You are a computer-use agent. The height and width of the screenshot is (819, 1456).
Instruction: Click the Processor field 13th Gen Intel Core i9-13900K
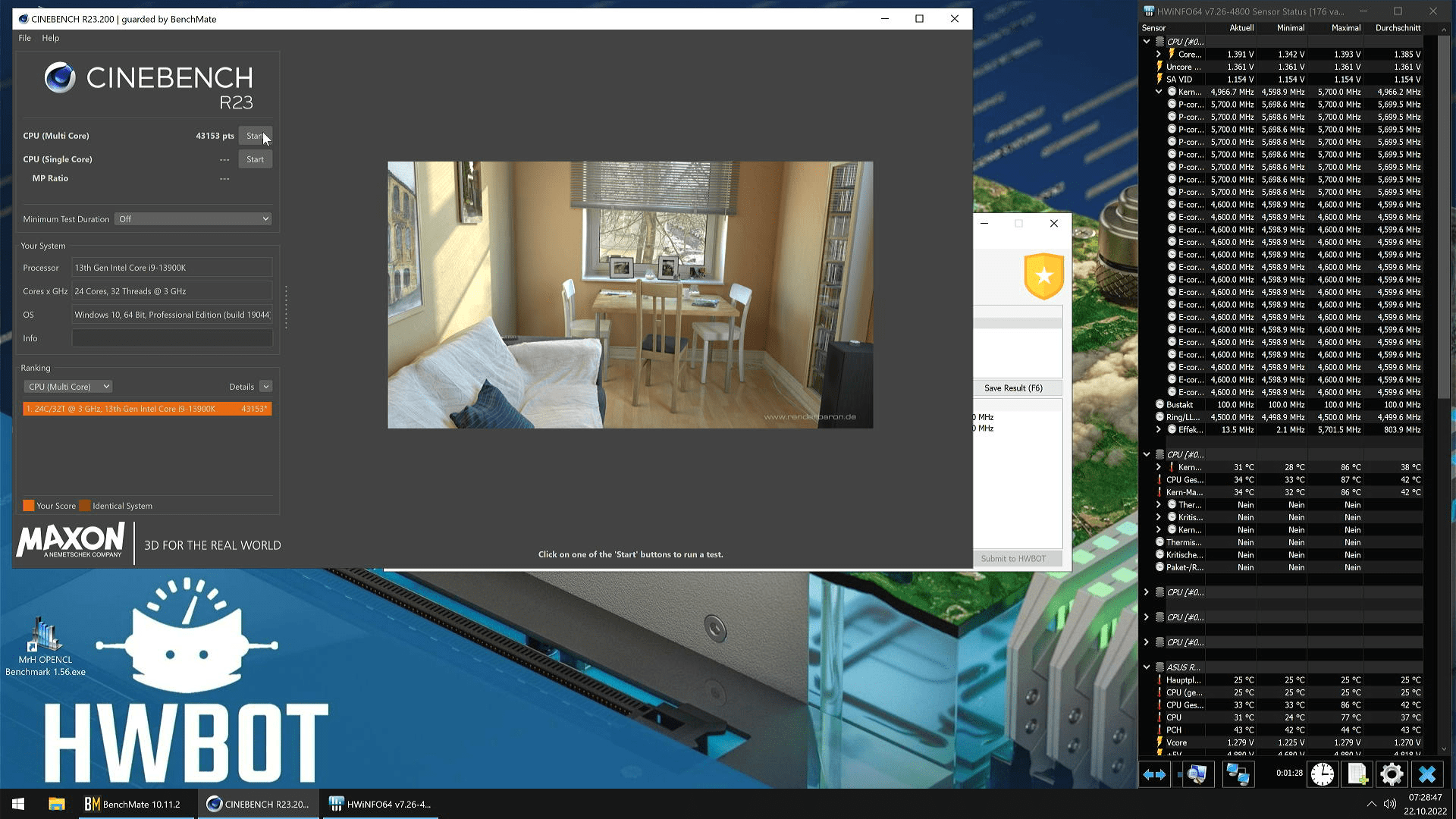point(172,268)
